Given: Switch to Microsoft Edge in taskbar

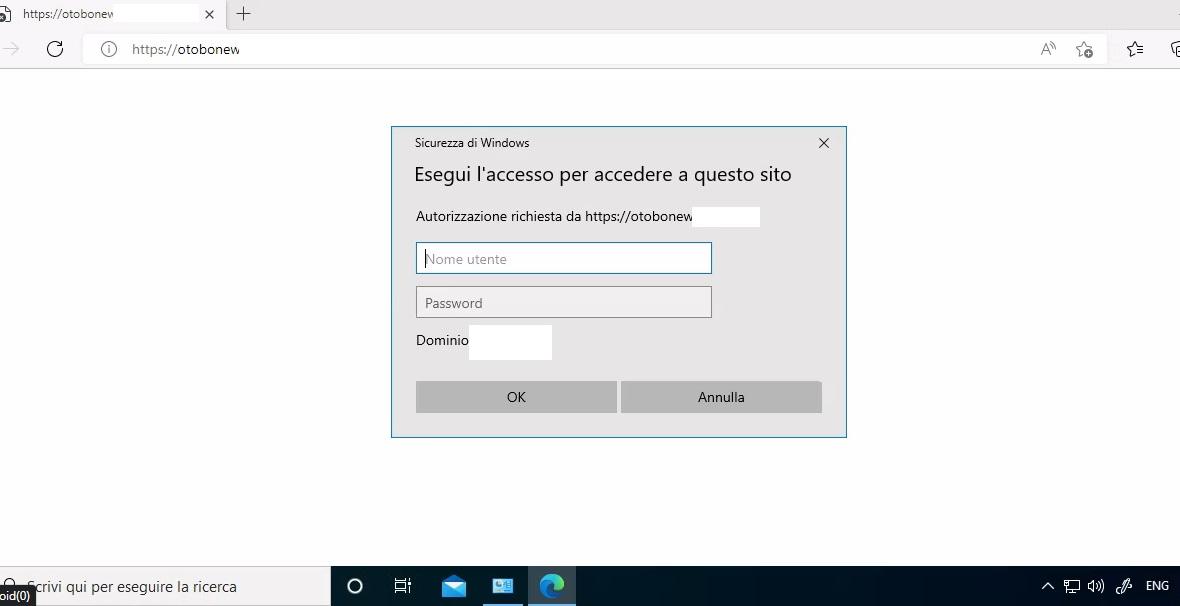Looking at the screenshot, I should 552,586.
